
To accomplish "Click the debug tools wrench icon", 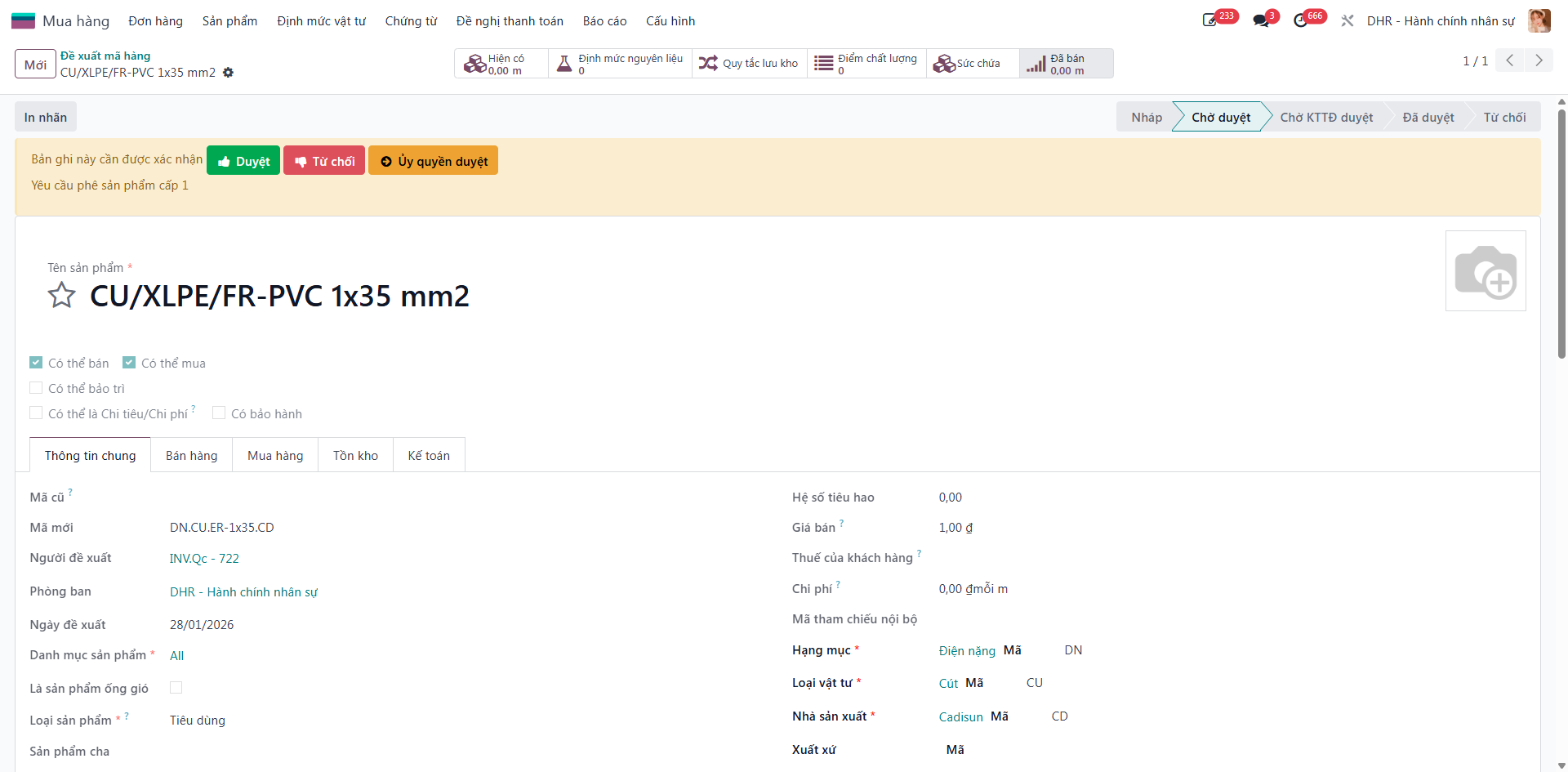I will coord(1347,20).
